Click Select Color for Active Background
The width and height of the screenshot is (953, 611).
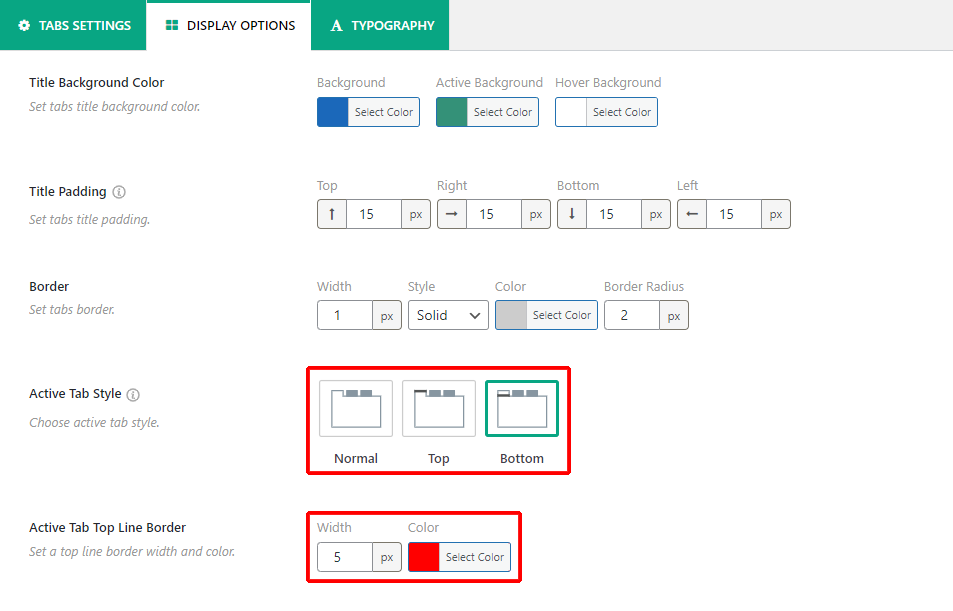click(502, 112)
